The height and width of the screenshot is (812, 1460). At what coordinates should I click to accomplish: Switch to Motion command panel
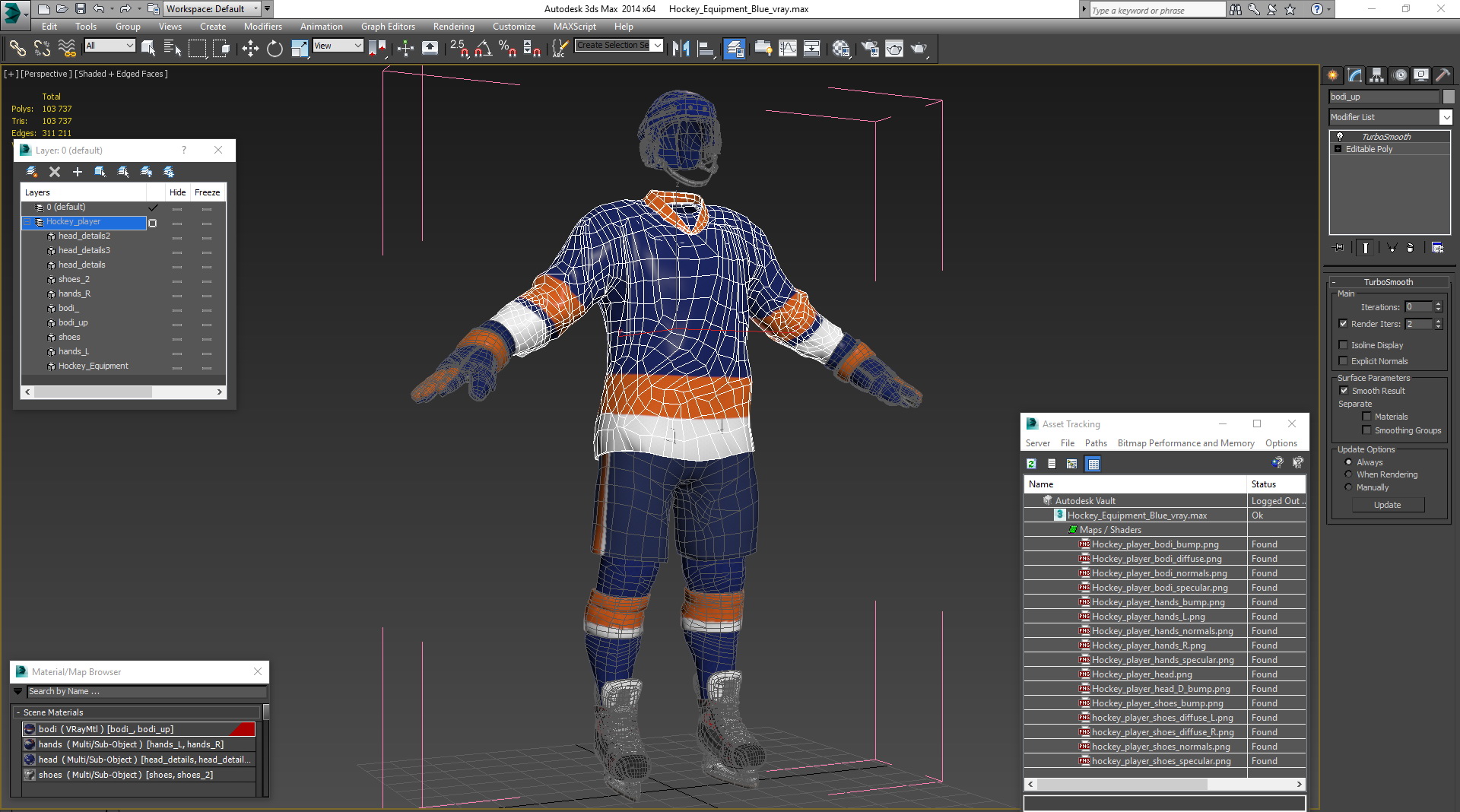point(1399,75)
